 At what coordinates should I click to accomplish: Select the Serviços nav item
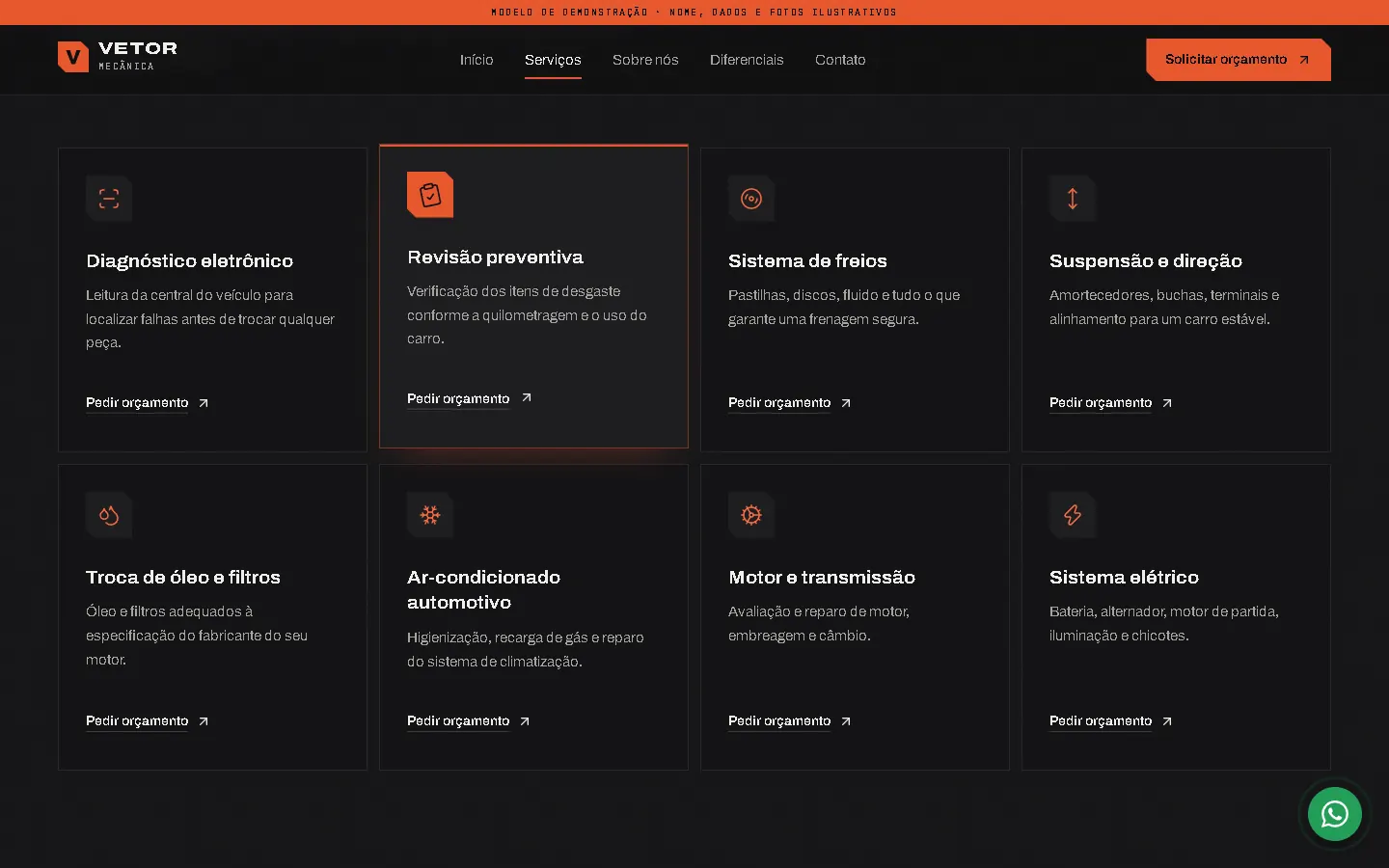(553, 60)
